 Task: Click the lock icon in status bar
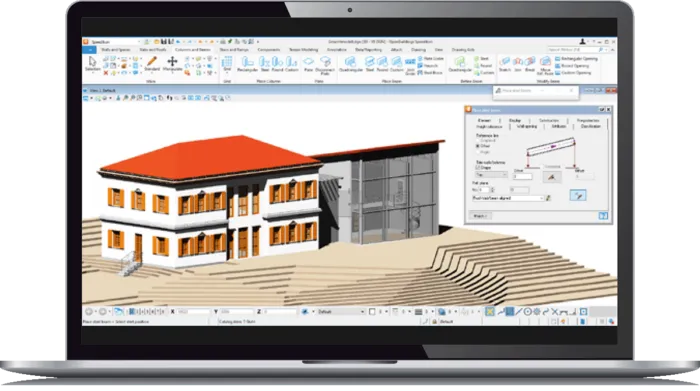pos(434,321)
